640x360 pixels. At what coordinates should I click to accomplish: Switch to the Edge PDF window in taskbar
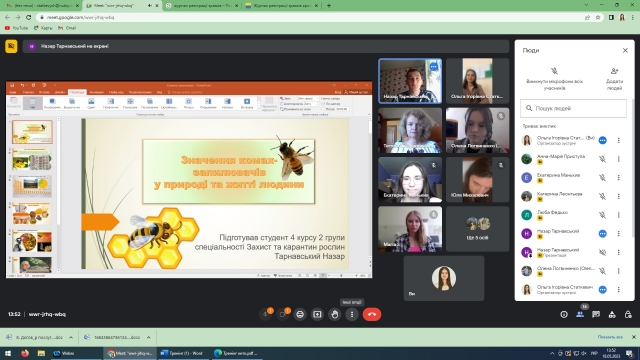coord(237,353)
